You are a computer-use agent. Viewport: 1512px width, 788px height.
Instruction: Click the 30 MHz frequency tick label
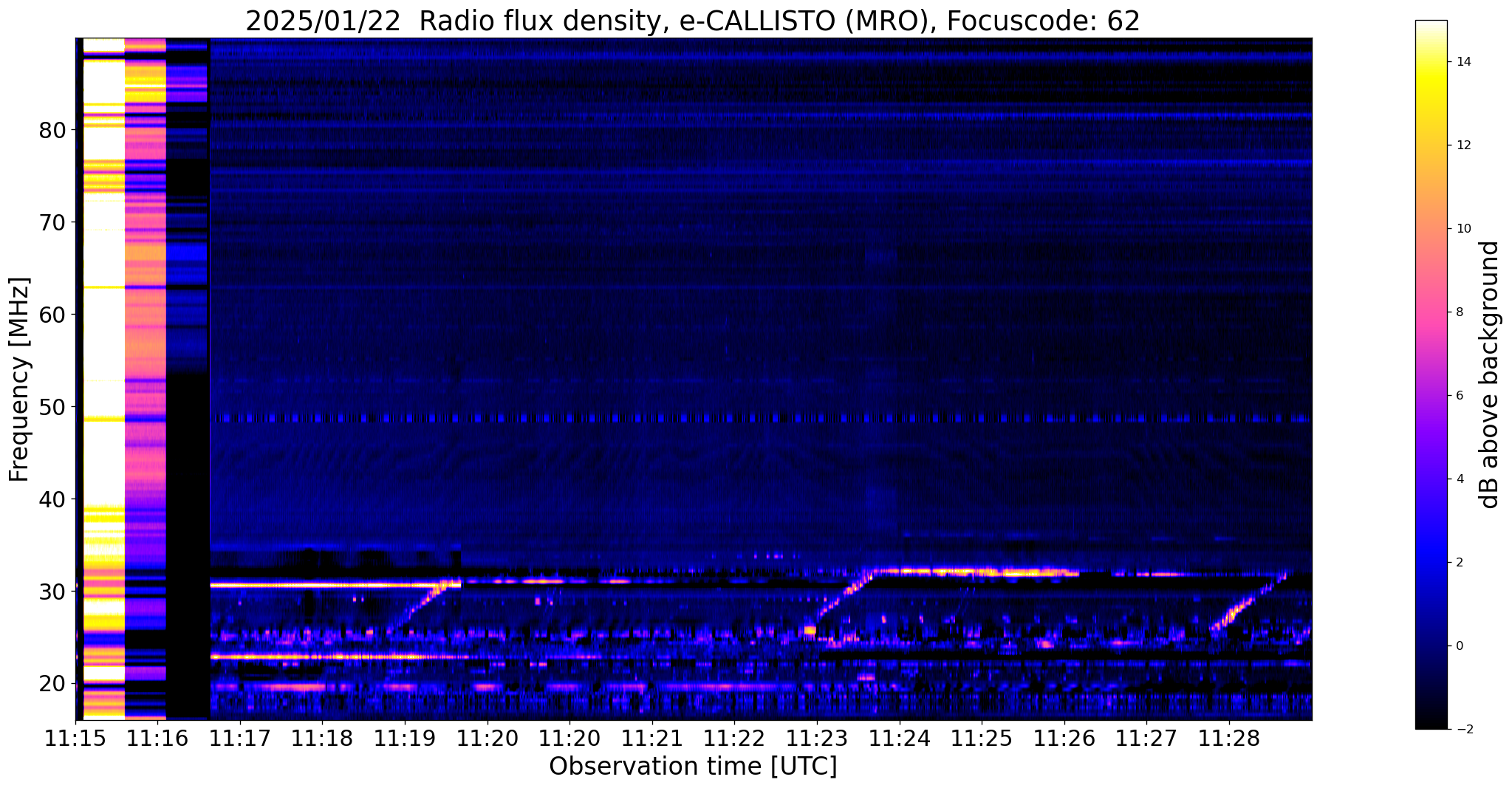coord(52,592)
